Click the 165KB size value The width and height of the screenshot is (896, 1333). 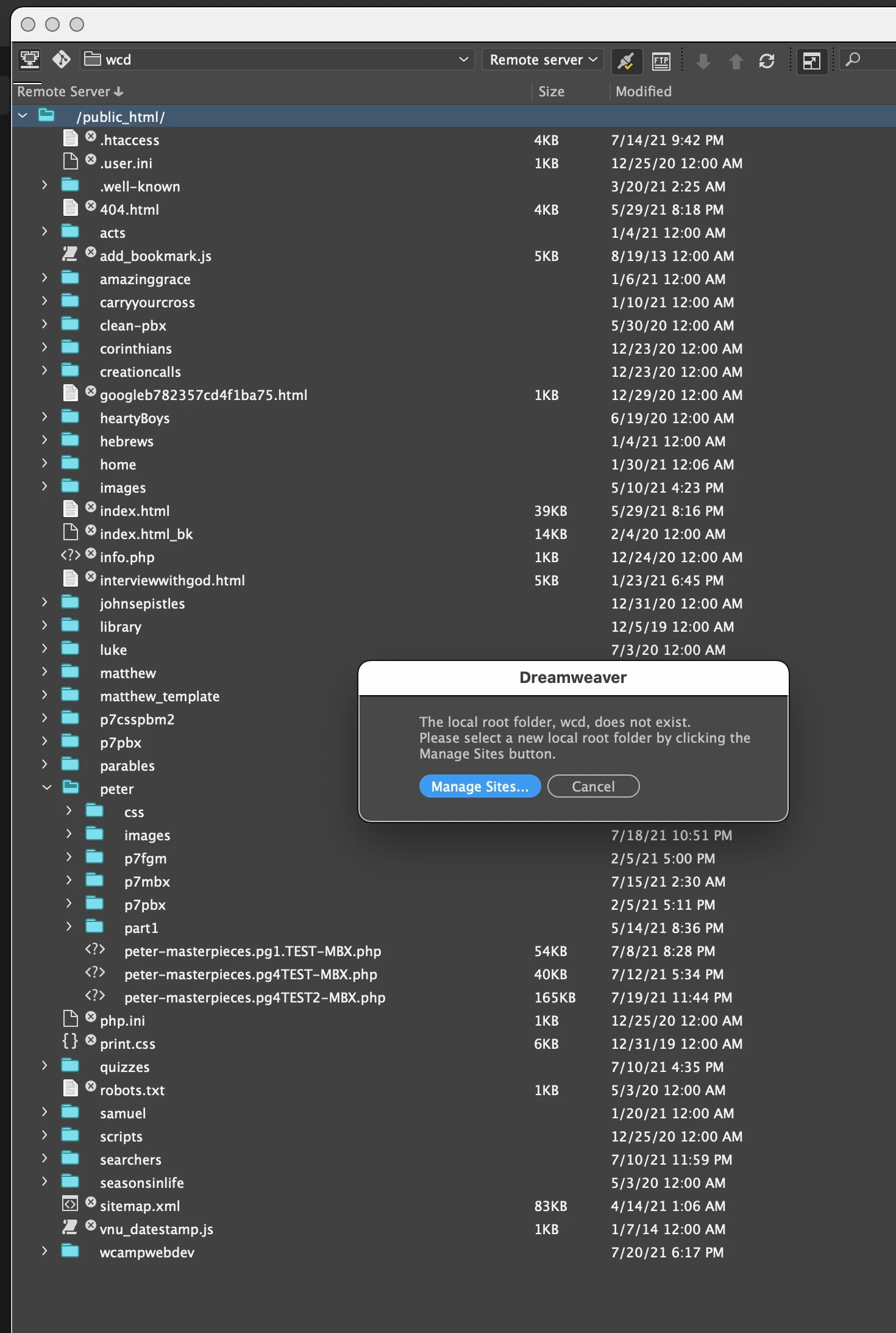click(x=555, y=998)
